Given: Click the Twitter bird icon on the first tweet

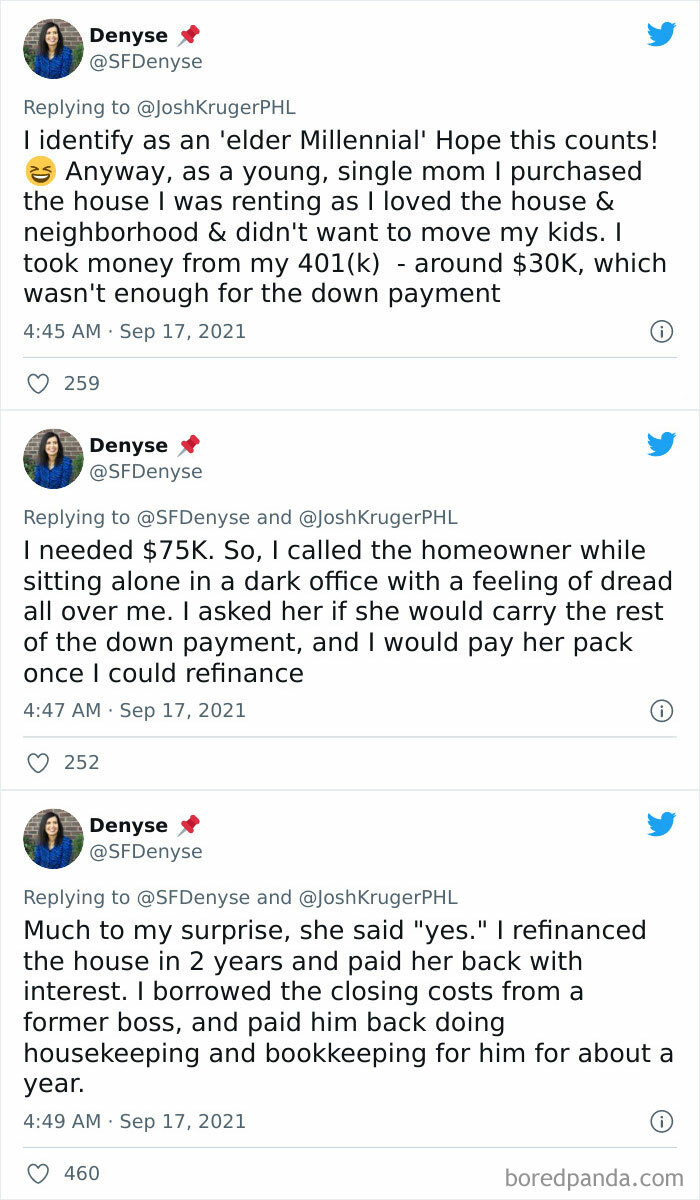Looking at the screenshot, I should 662,33.
